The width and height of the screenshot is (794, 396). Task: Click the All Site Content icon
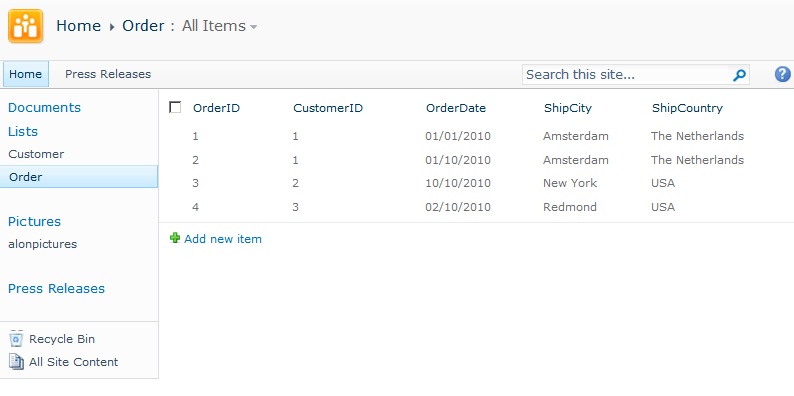tap(16, 362)
